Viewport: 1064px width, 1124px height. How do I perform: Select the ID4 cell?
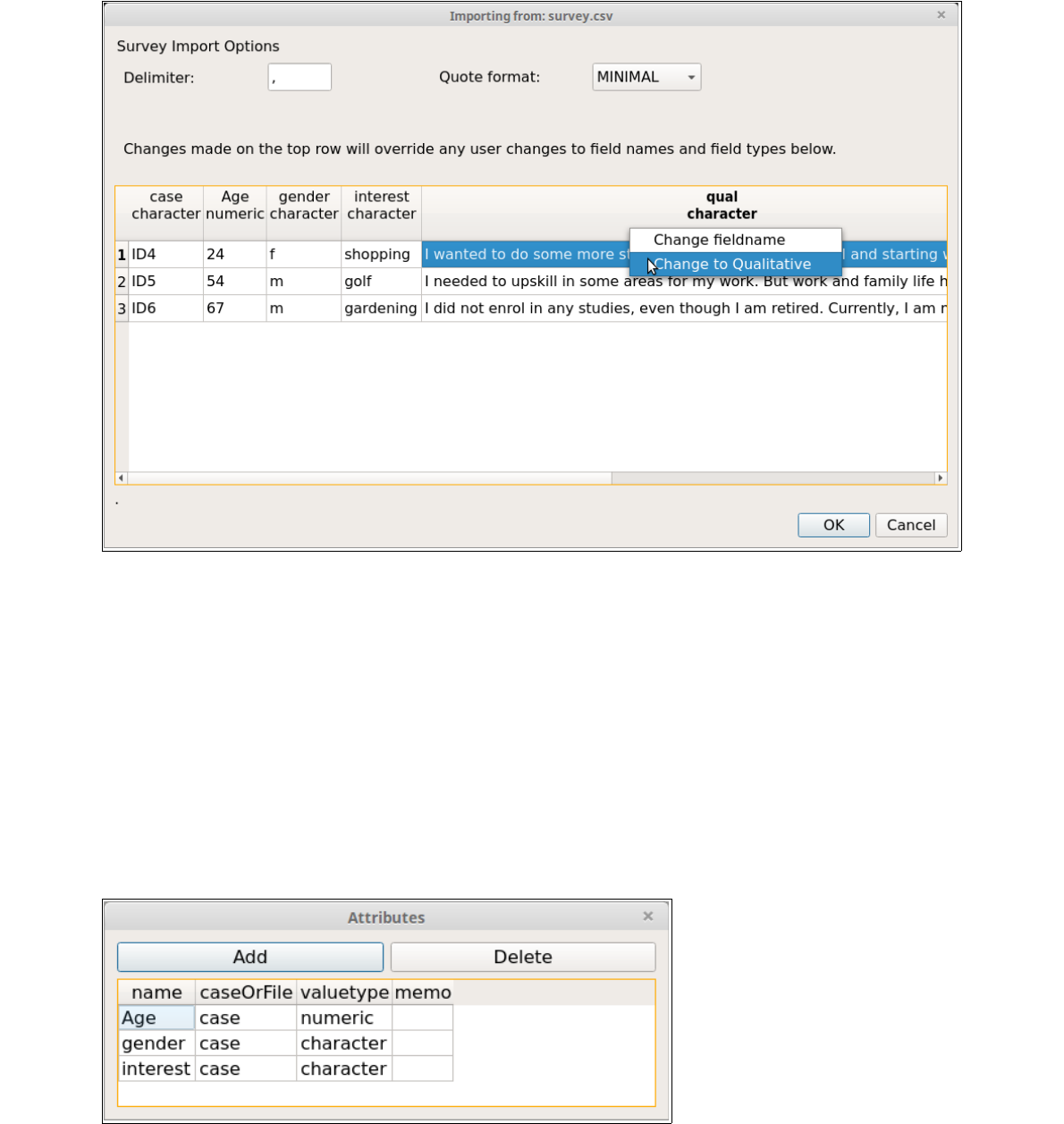click(166, 255)
